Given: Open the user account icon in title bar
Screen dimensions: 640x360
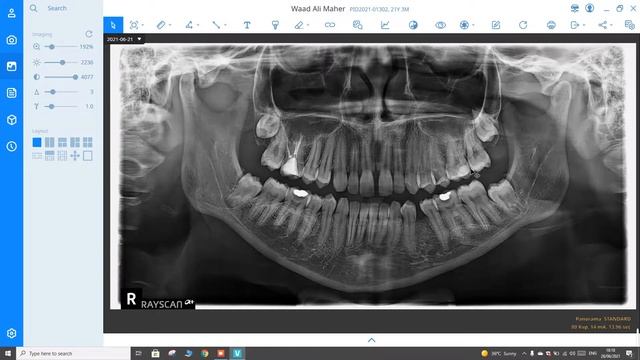Looking at the screenshot, I should click(x=589, y=8).
